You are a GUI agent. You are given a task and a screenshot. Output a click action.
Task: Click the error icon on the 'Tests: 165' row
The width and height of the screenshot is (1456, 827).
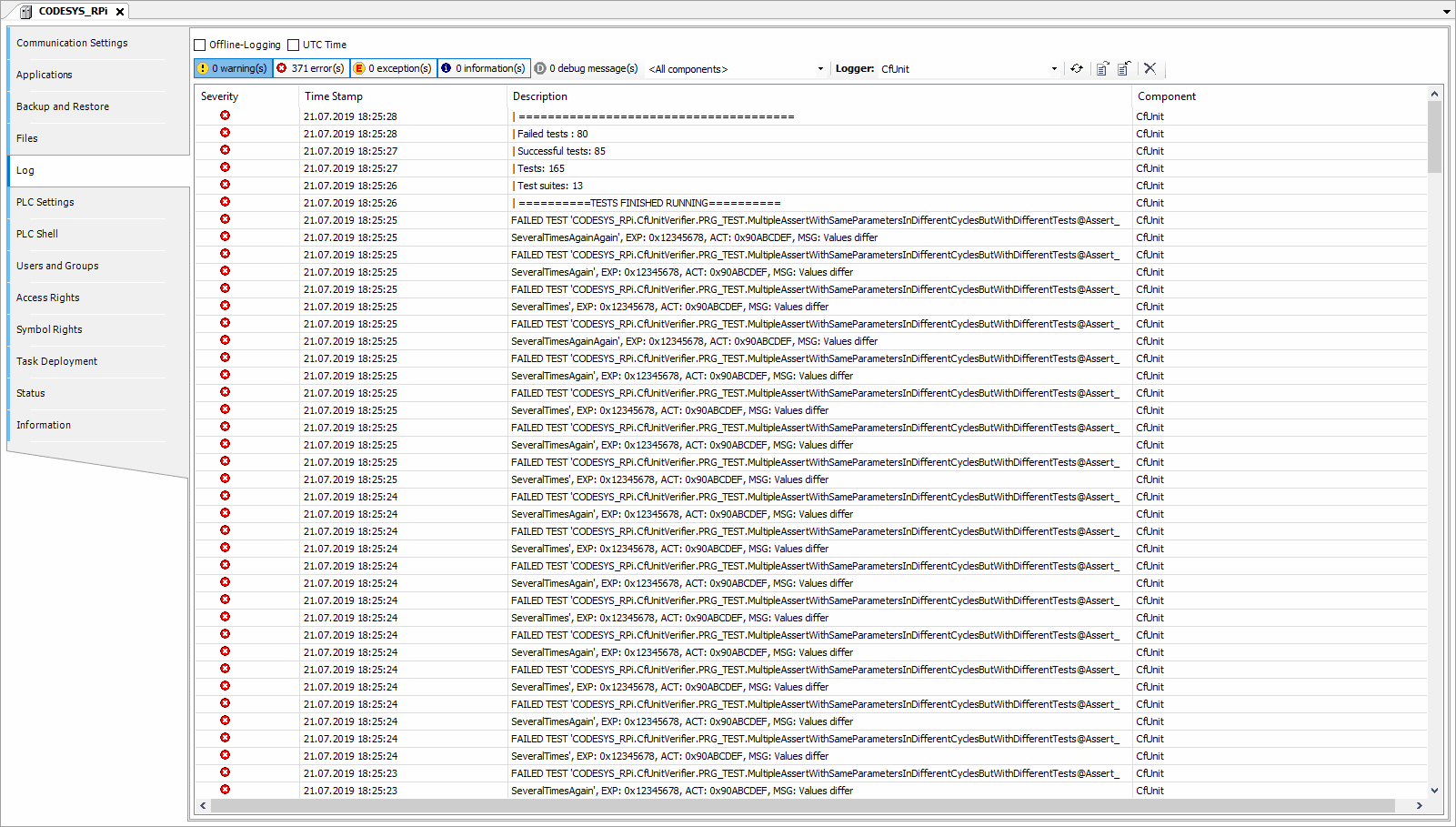coord(225,167)
